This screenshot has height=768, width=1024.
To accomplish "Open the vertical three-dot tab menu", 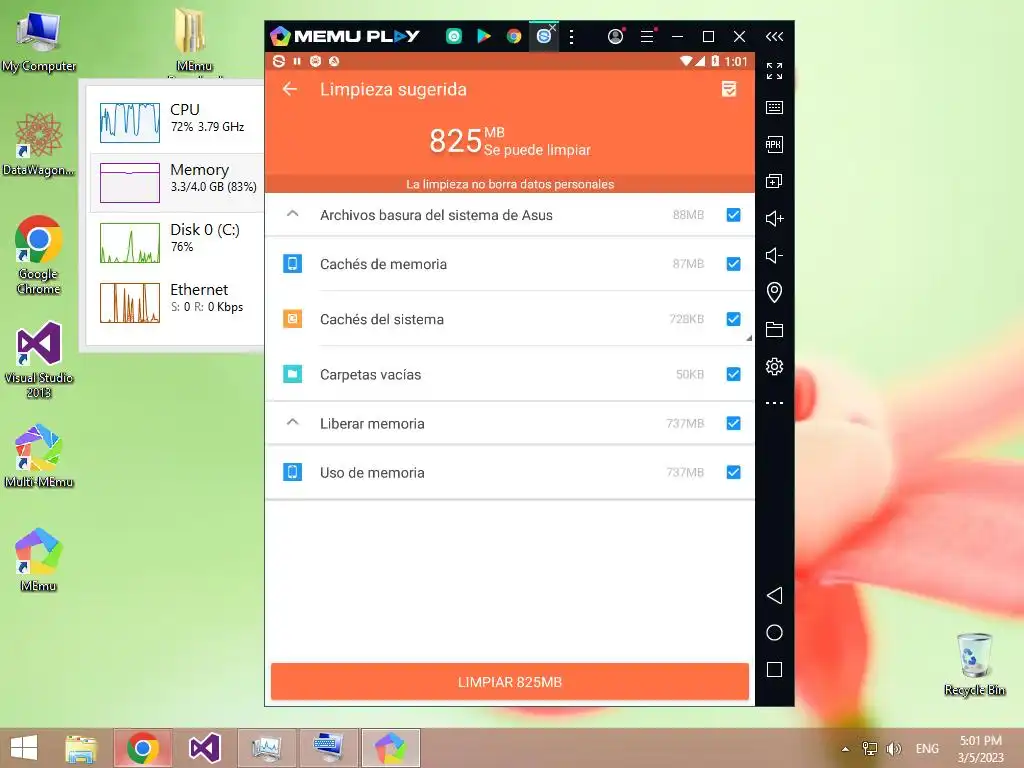I will point(571,37).
